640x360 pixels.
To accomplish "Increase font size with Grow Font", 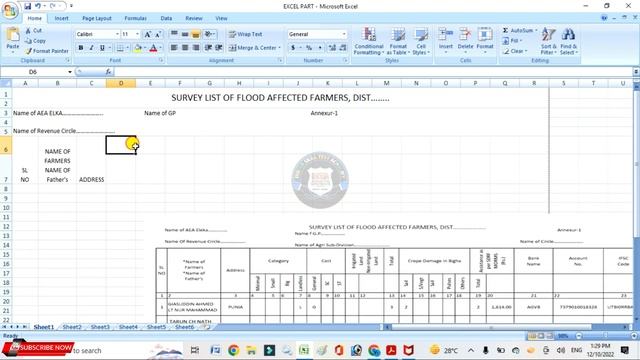I will point(148,34).
